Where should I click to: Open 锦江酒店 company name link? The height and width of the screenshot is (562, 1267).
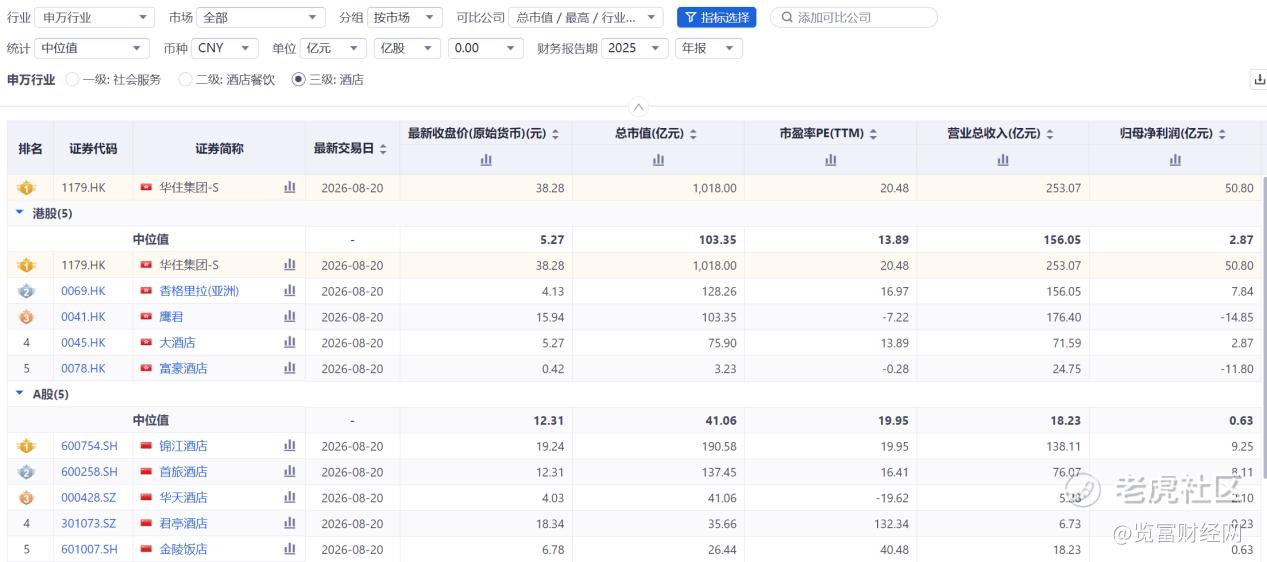183,446
